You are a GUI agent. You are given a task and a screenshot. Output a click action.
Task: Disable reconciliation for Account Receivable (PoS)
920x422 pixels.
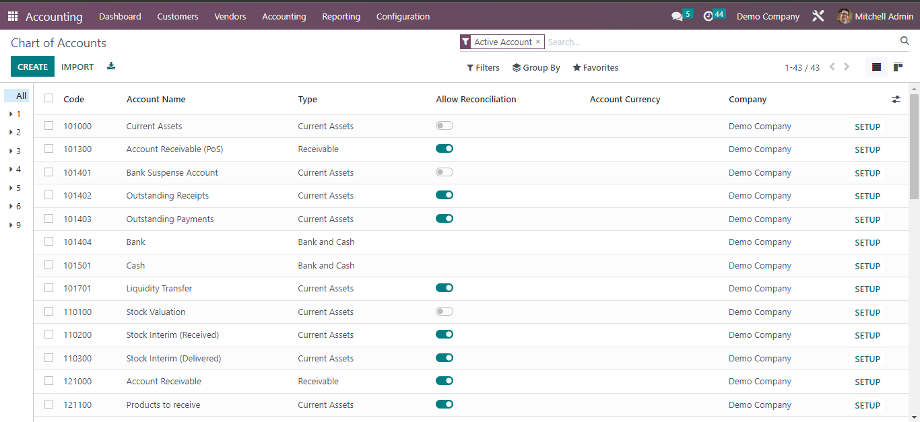pos(445,149)
